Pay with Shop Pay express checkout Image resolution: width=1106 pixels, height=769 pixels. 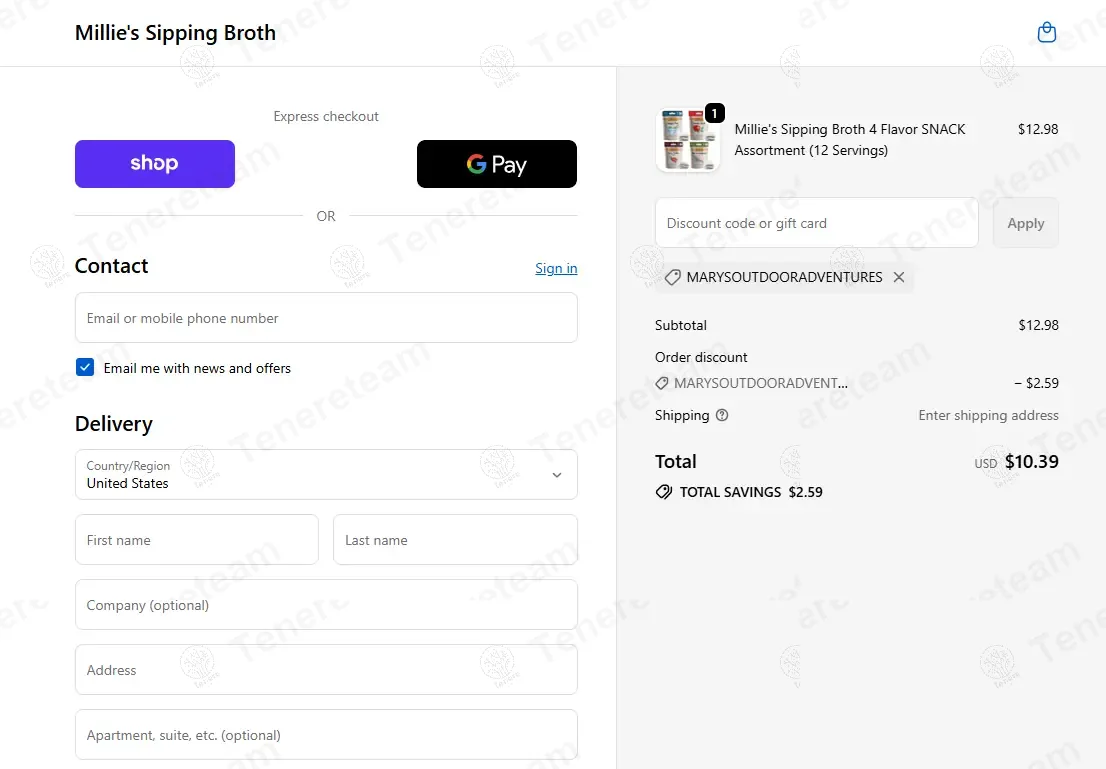[155, 164]
